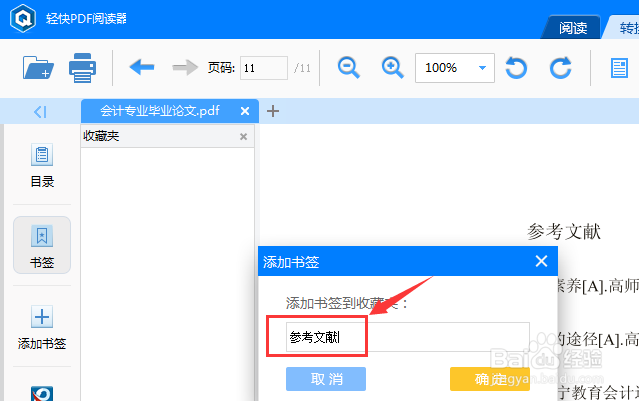Click the 添加书签 dialog title

pos(291,262)
